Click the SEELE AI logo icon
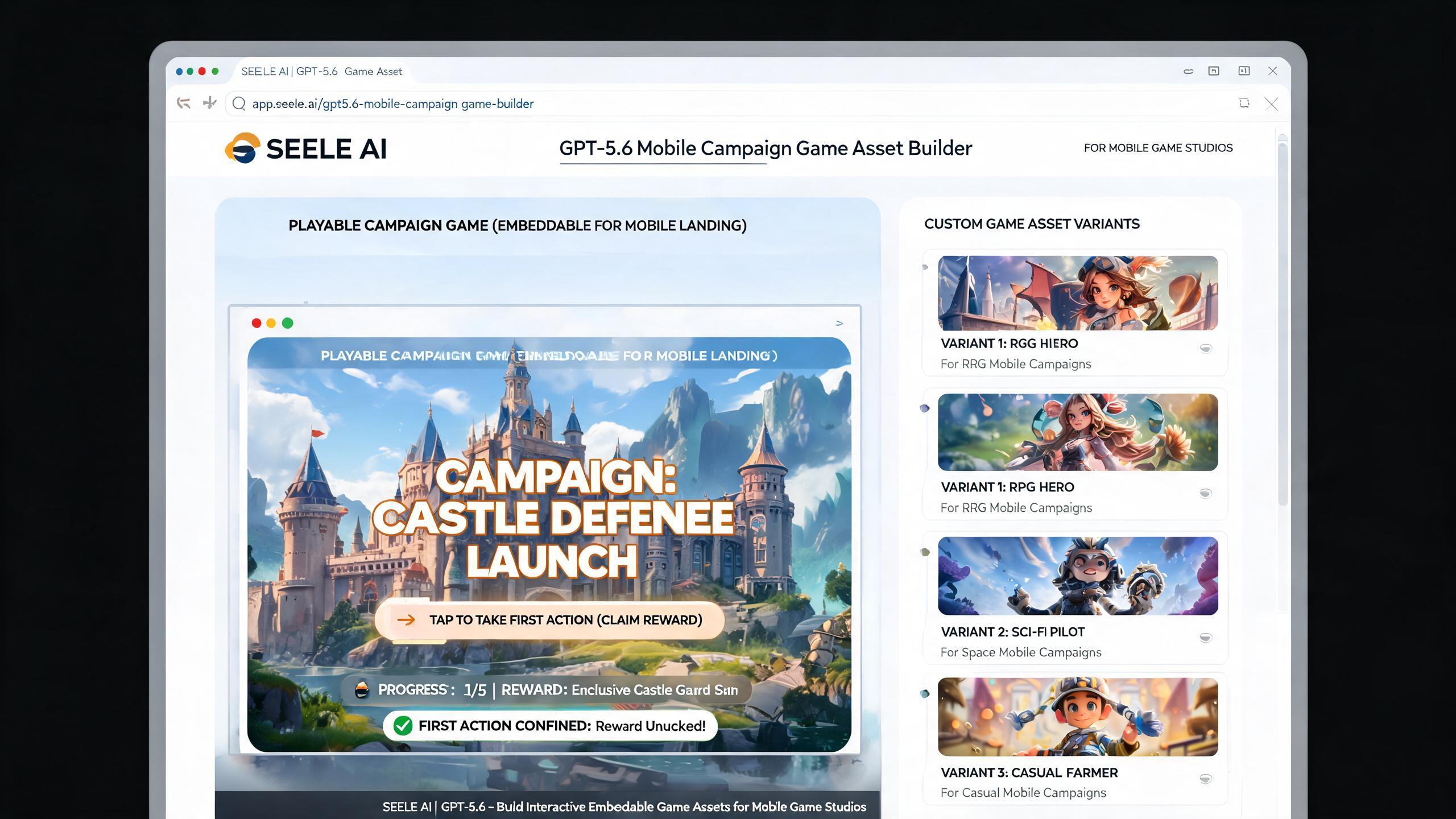Screen dimensions: 1456x819 (x=243, y=148)
